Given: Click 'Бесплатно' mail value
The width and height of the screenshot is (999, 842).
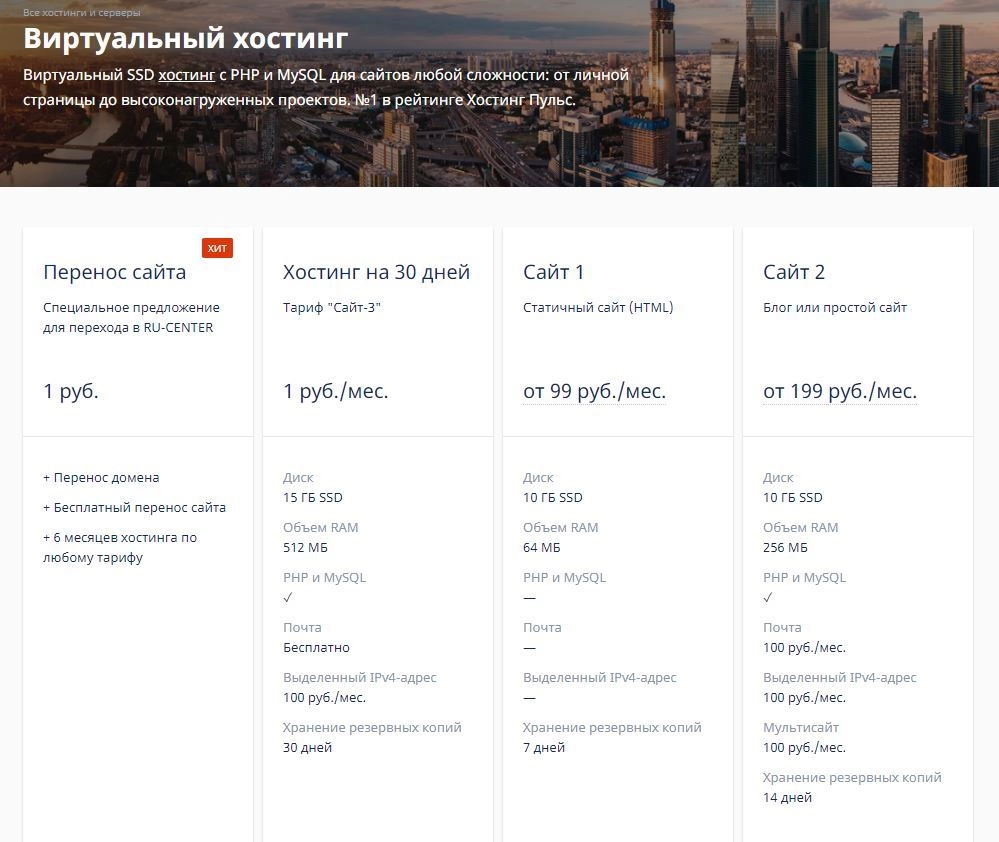Looking at the screenshot, I should pyautogui.click(x=317, y=648).
